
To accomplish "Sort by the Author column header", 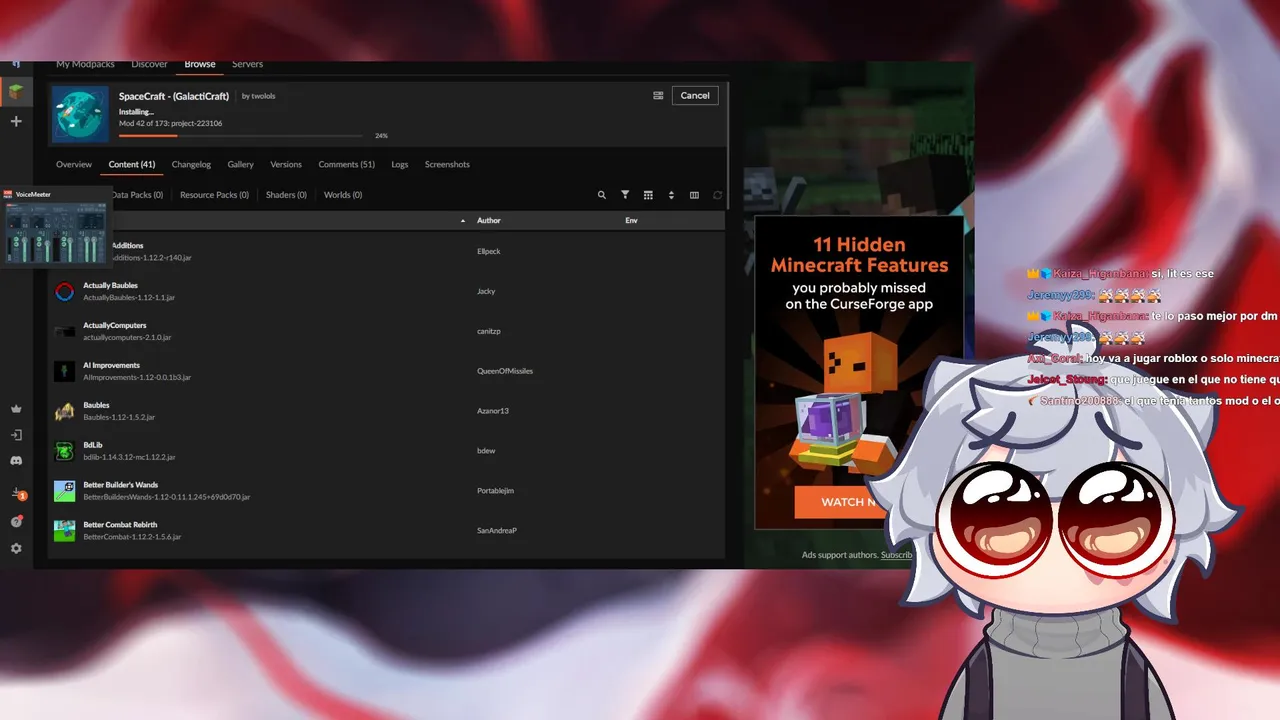I will 489,220.
